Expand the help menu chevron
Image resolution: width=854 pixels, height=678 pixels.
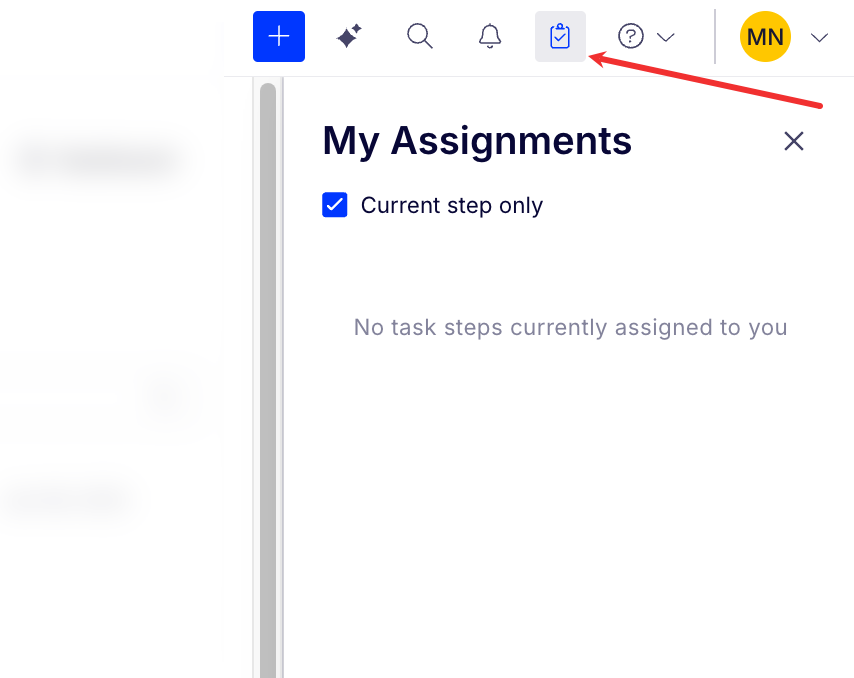point(666,37)
